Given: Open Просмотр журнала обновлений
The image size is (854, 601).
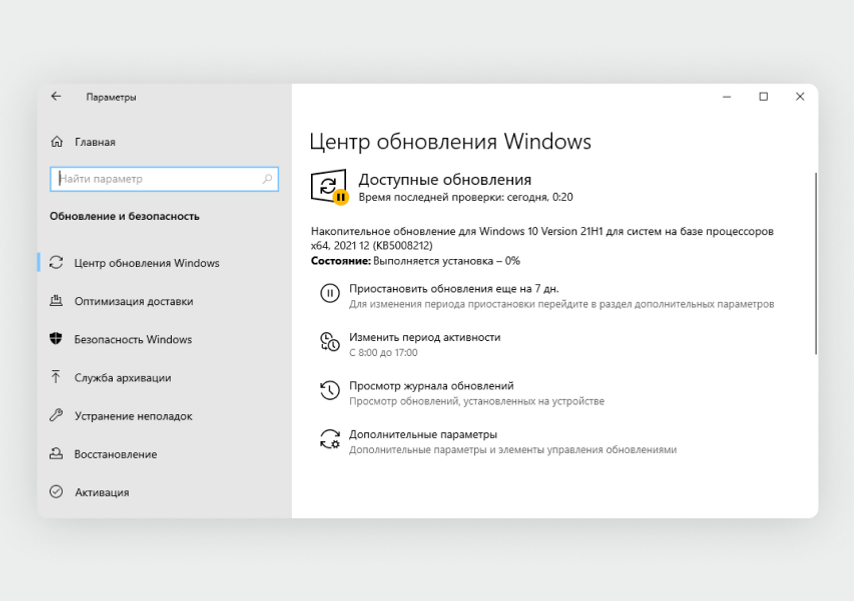Looking at the screenshot, I should point(431,385).
